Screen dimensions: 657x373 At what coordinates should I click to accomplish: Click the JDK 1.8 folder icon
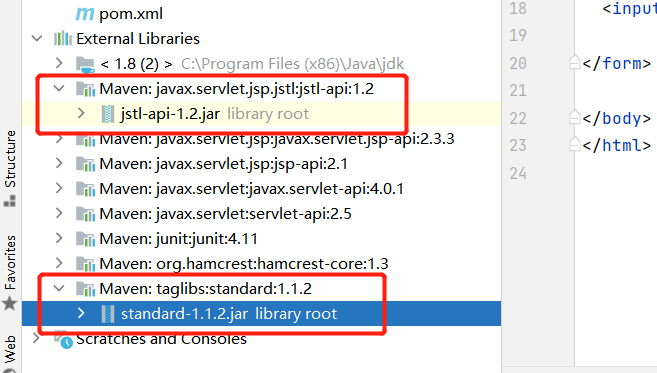85,64
